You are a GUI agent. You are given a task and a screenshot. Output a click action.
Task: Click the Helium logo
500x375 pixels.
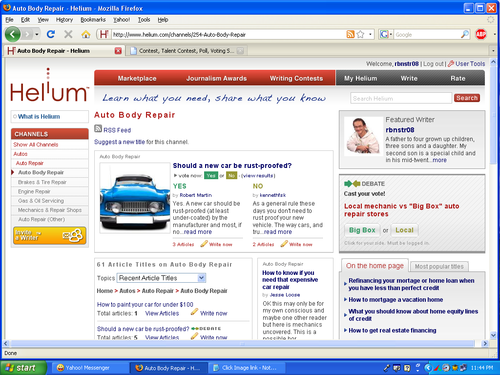(x=49, y=86)
